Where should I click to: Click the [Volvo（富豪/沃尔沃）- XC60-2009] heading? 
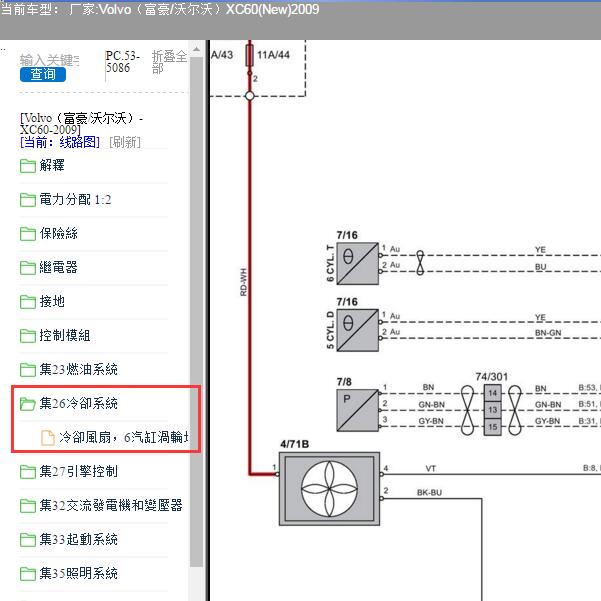[81, 123]
